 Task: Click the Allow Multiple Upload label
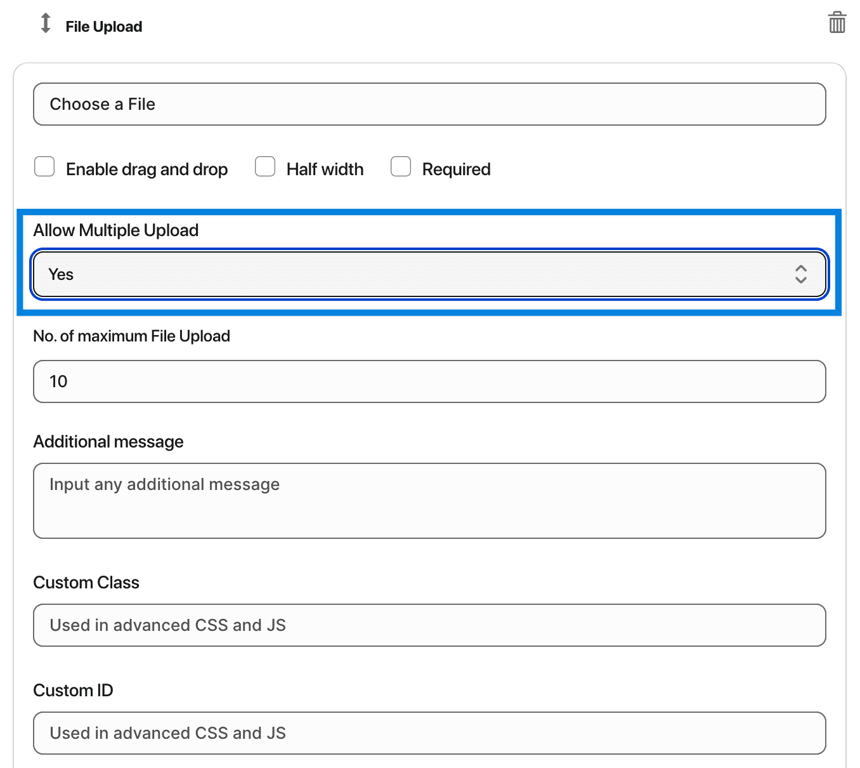(116, 230)
